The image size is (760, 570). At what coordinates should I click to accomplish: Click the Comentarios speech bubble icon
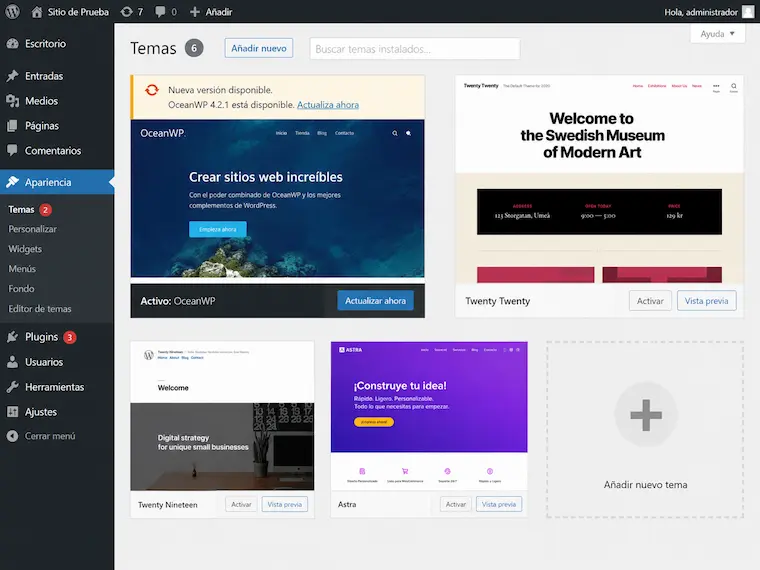pos(13,150)
